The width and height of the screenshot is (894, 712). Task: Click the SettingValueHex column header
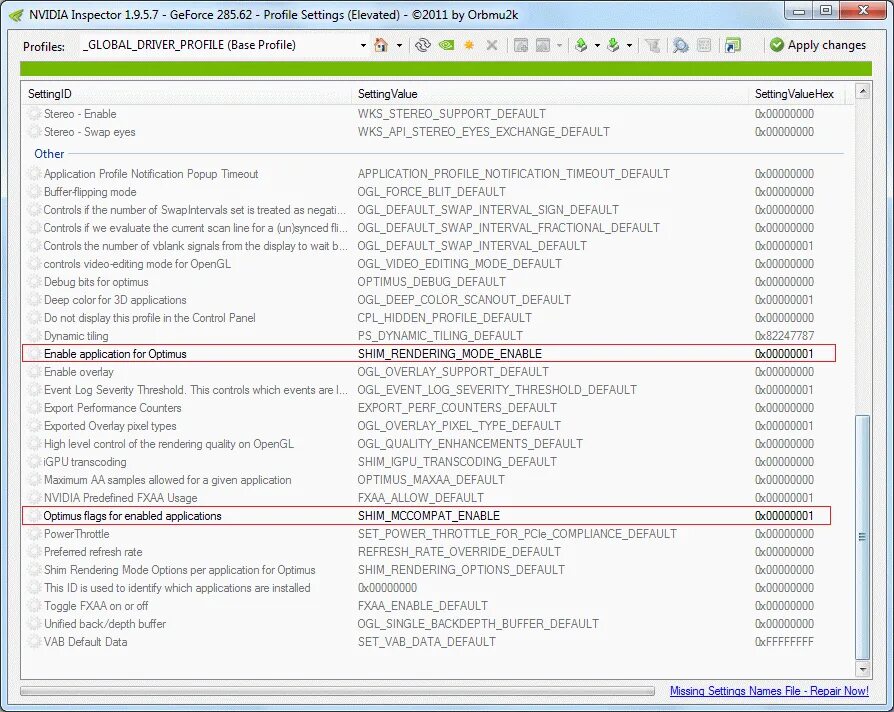pyautogui.click(x=796, y=94)
